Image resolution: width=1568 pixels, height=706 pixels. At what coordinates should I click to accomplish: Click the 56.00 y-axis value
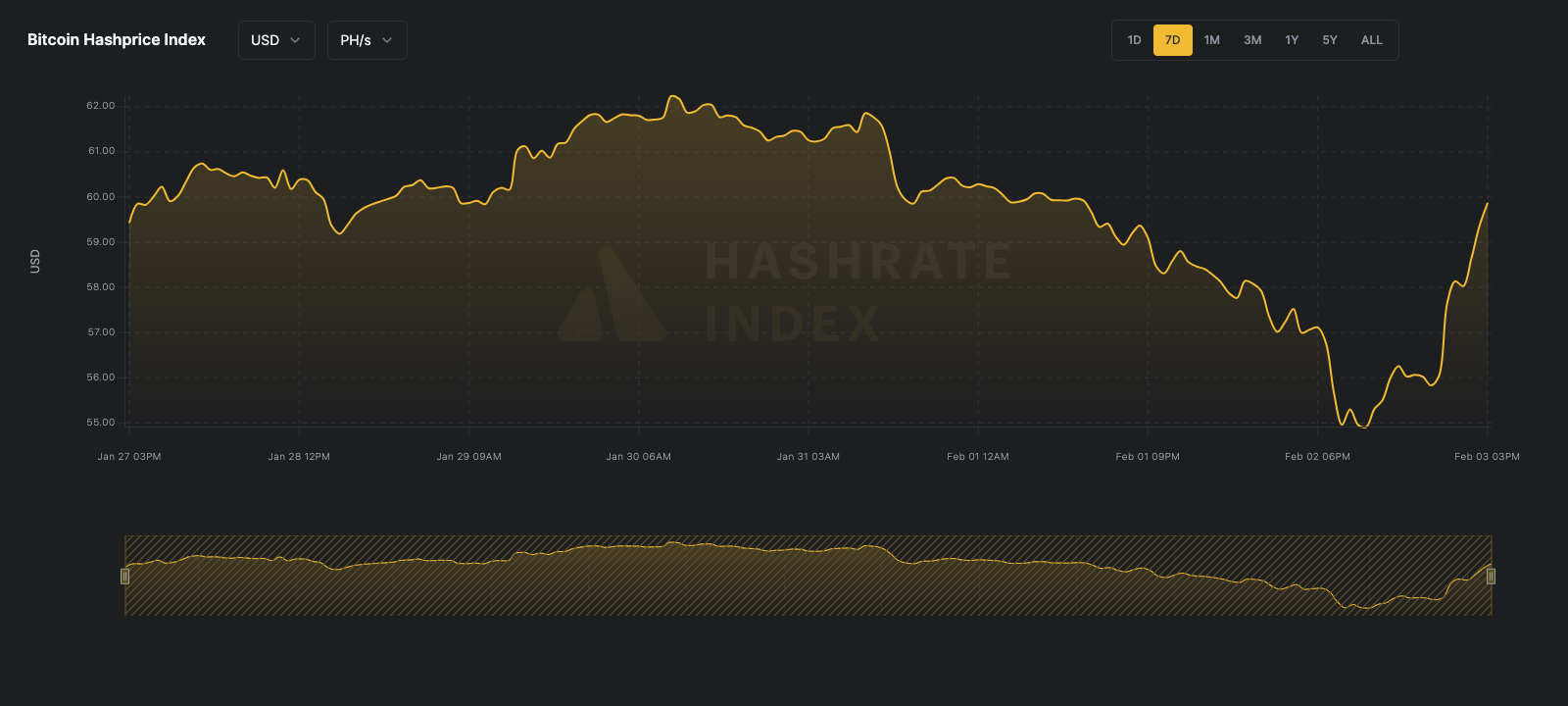(101, 378)
